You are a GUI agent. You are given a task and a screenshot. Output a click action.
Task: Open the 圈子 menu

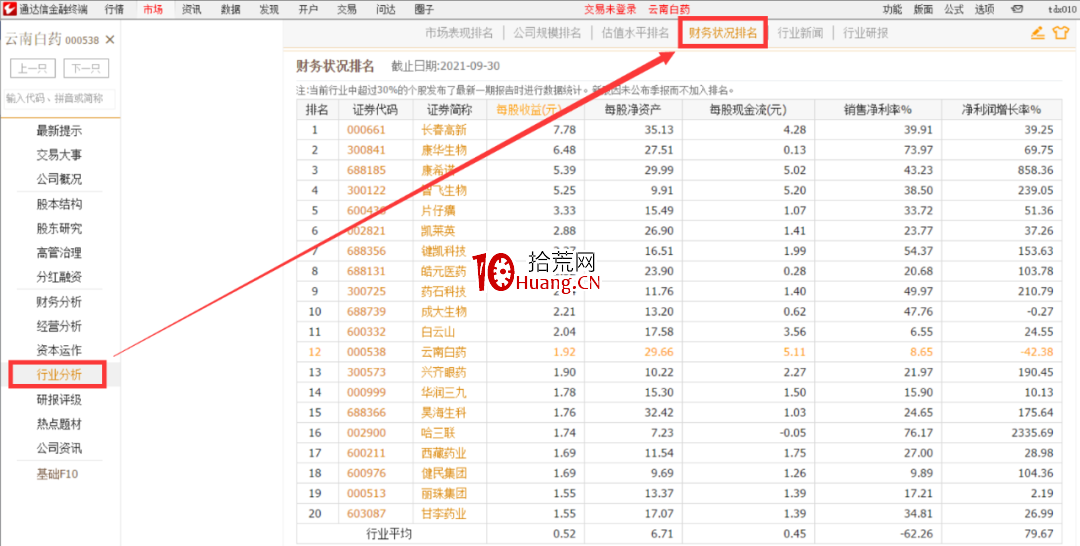[x=424, y=9]
